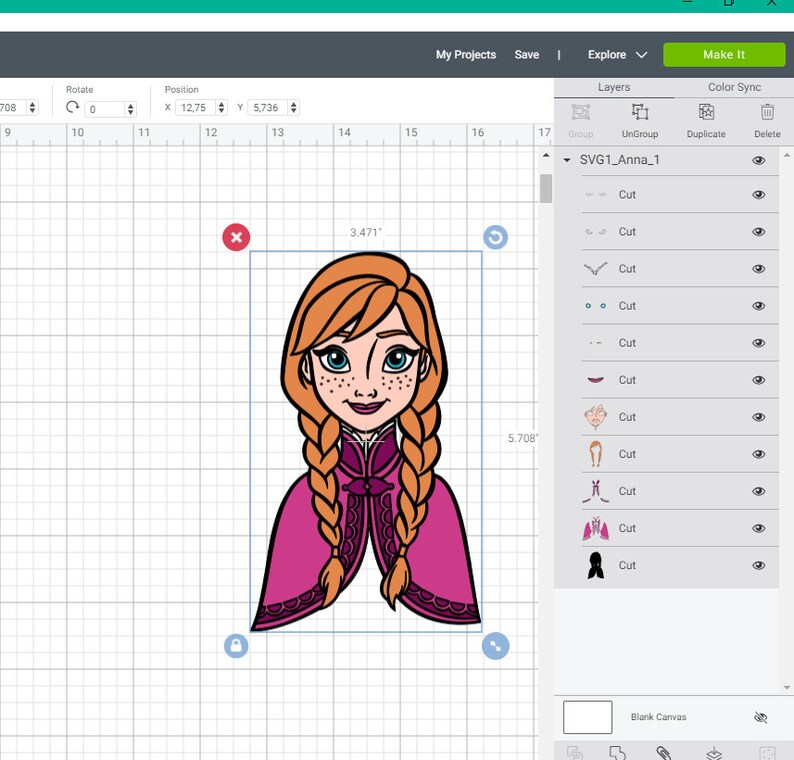Hide the pink cape layer

(x=759, y=528)
